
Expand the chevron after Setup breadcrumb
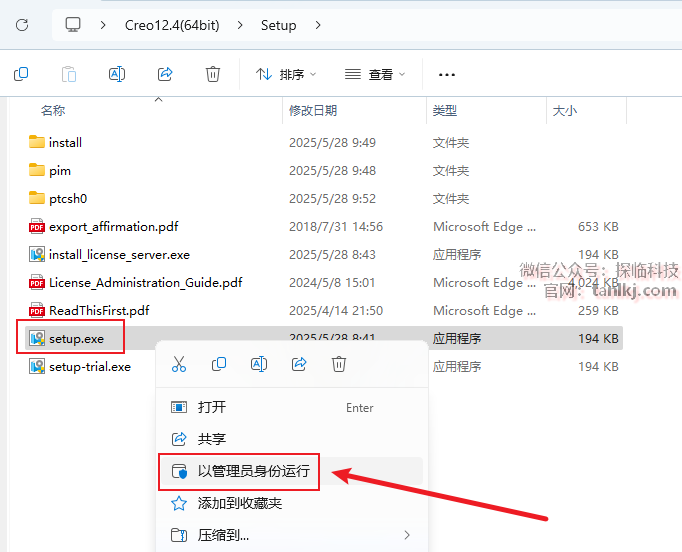tap(318, 25)
